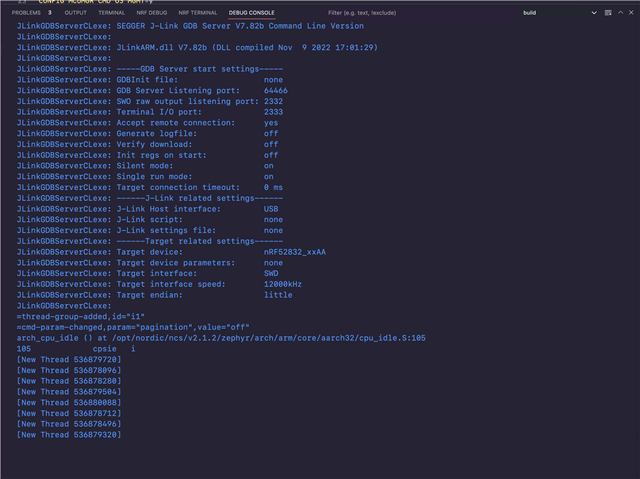Click the 'GDBInit file: none' line
640x479 pixels.
pyautogui.click(x=150, y=80)
